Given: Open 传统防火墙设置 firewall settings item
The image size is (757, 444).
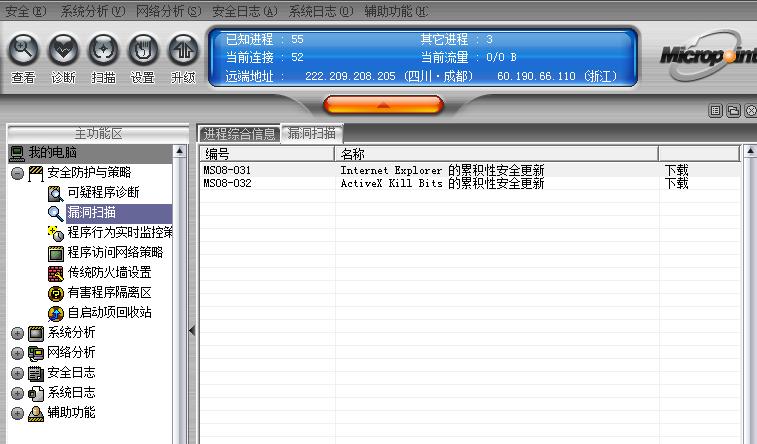Looking at the screenshot, I should (109, 272).
